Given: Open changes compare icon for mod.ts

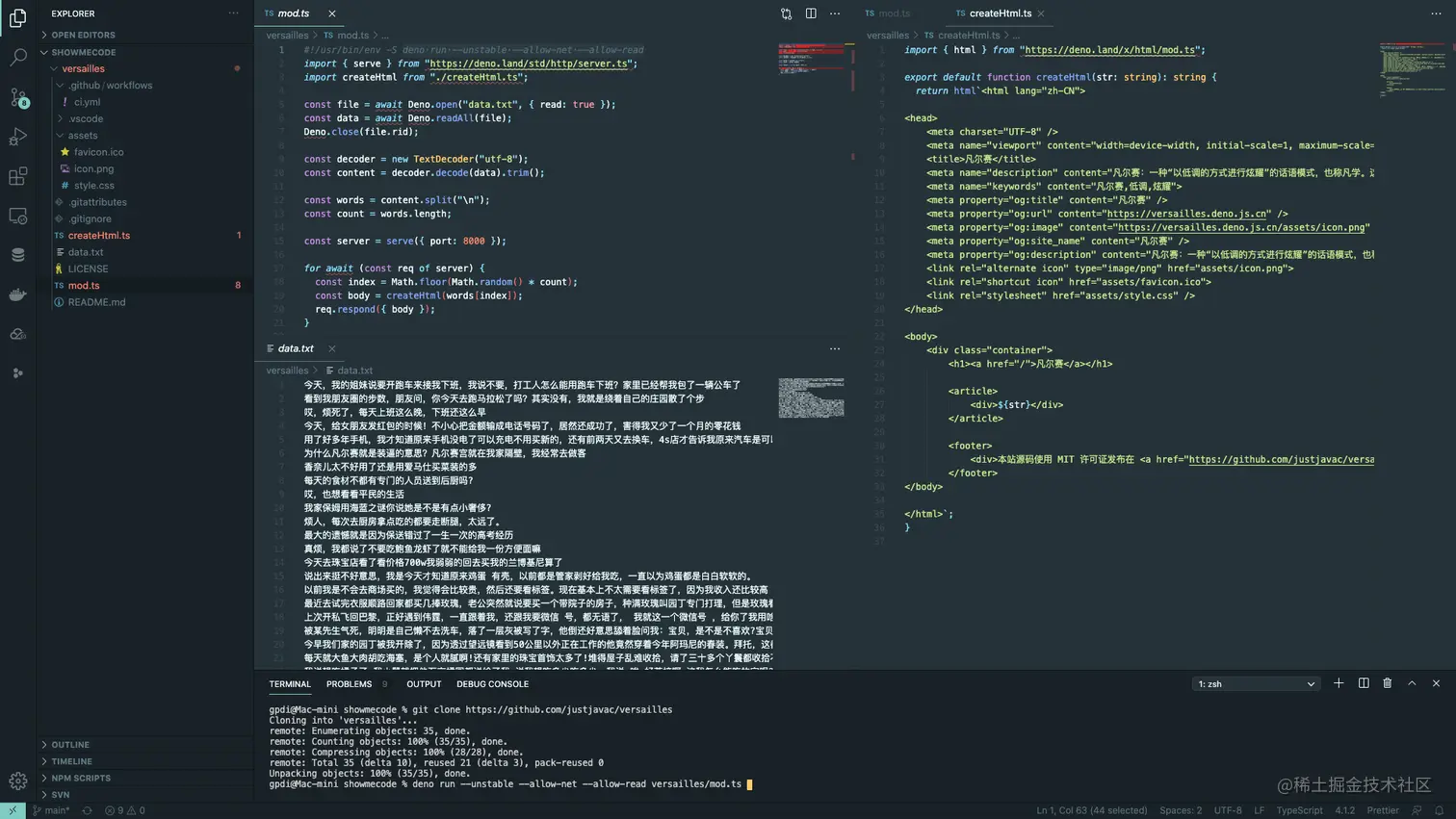Looking at the screenshot, I should (787, 13).
